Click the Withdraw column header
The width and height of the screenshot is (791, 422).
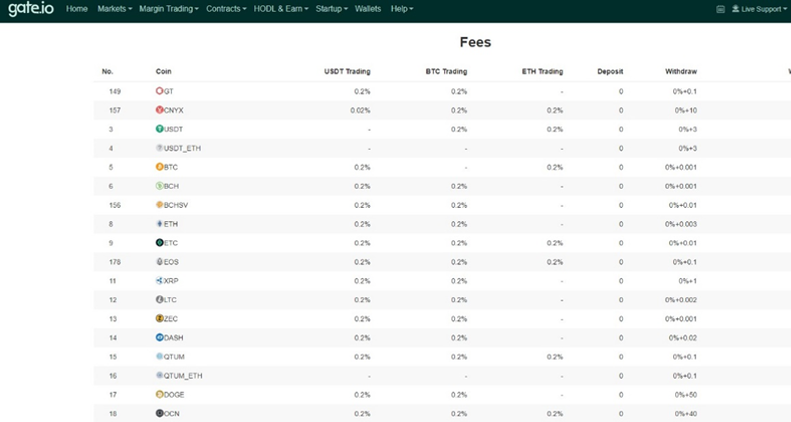coord(681,72)
